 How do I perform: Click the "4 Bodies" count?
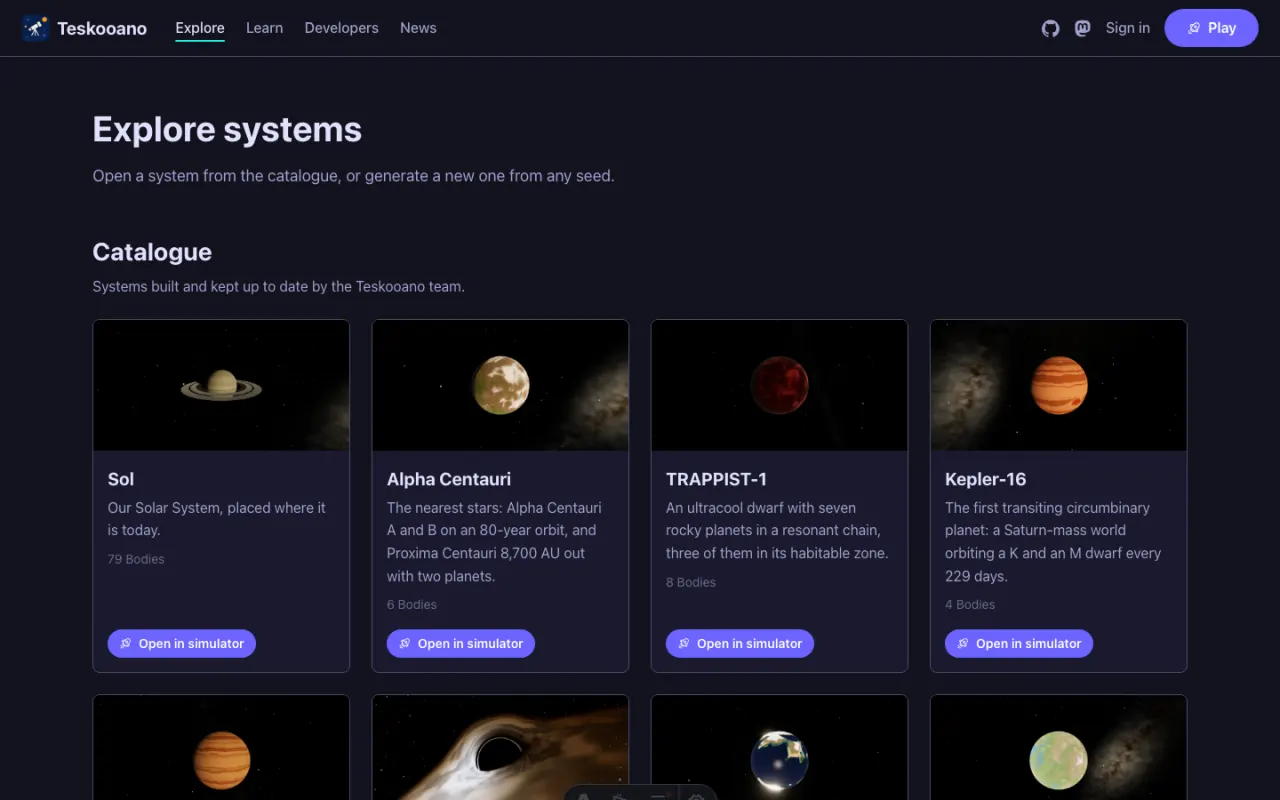[x=970, y=604]
